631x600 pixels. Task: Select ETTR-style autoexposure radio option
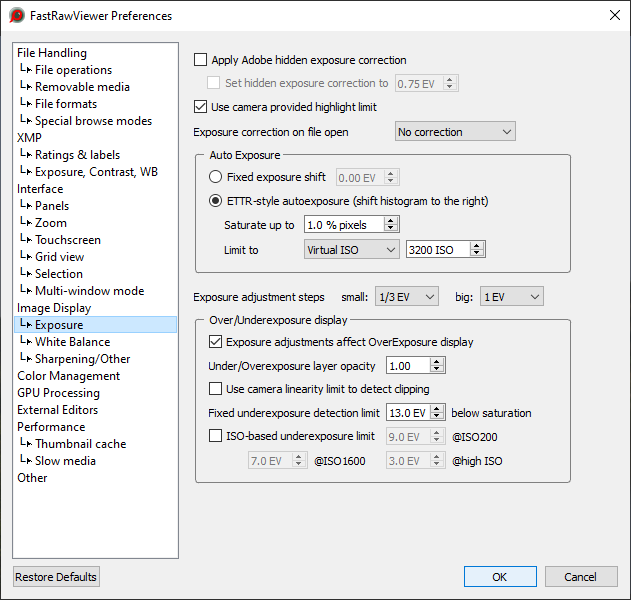pos(216,201)
